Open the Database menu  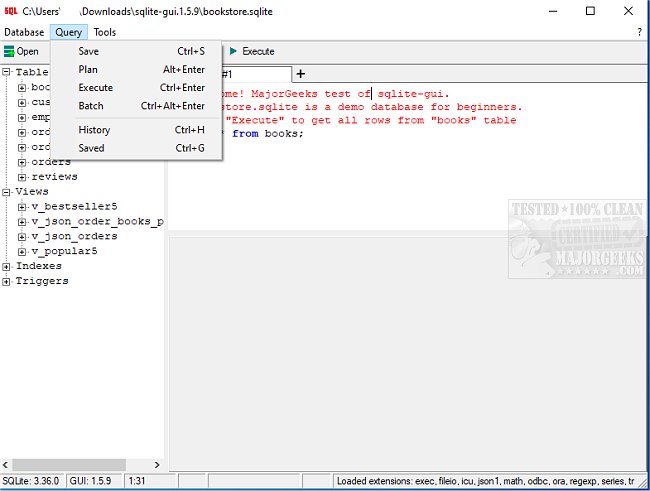24,32
